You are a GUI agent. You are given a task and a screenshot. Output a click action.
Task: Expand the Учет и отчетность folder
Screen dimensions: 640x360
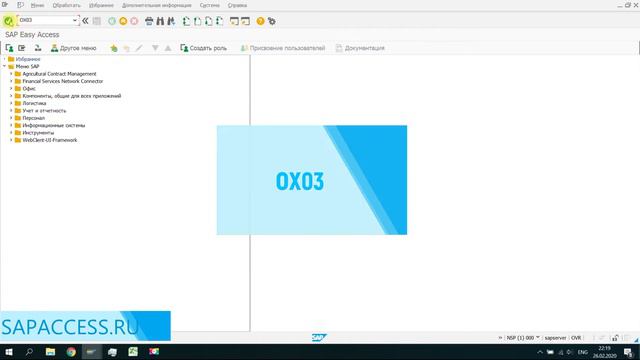tap(11, 111)
